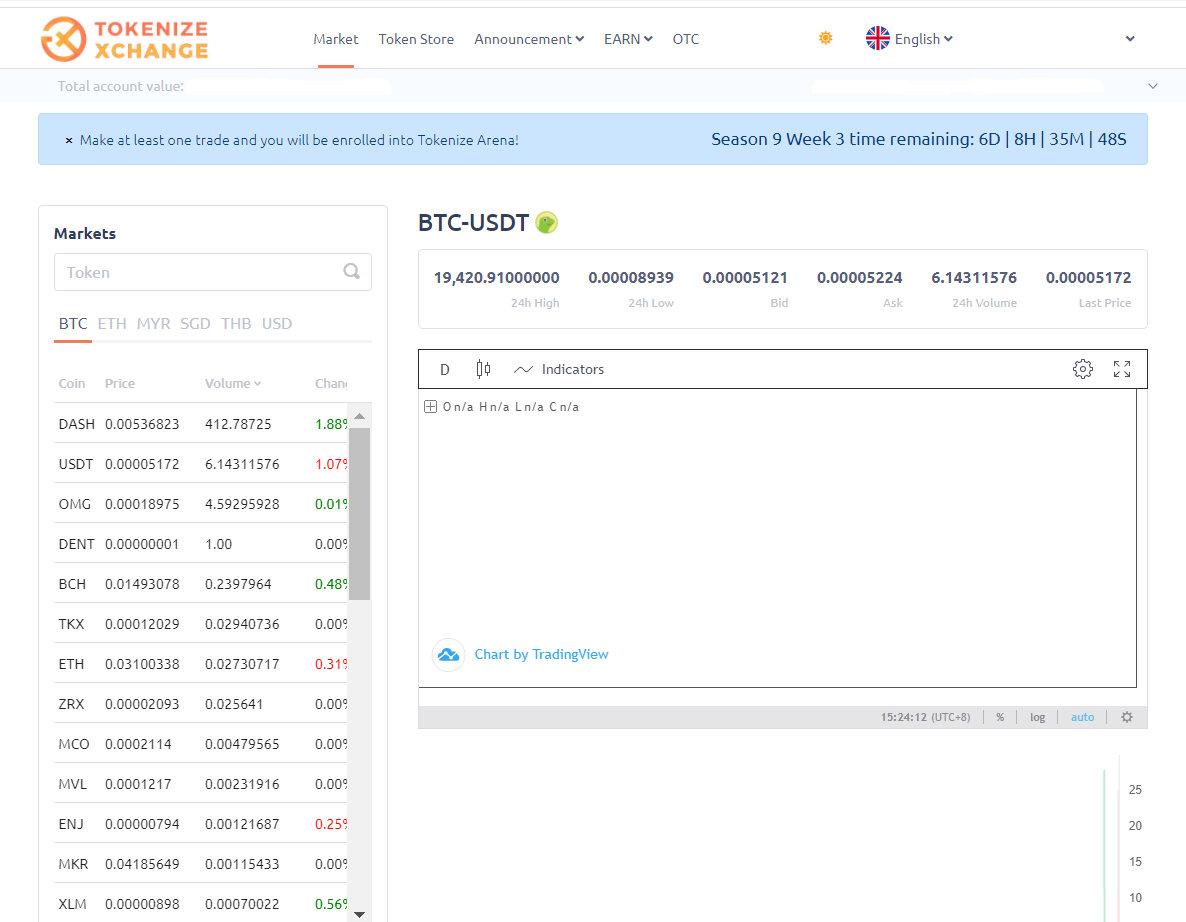Image resolution: width=1186 pixels, height=922 pixels.
Task: Sort markets by Coin column header
Action: pos(72,383)
